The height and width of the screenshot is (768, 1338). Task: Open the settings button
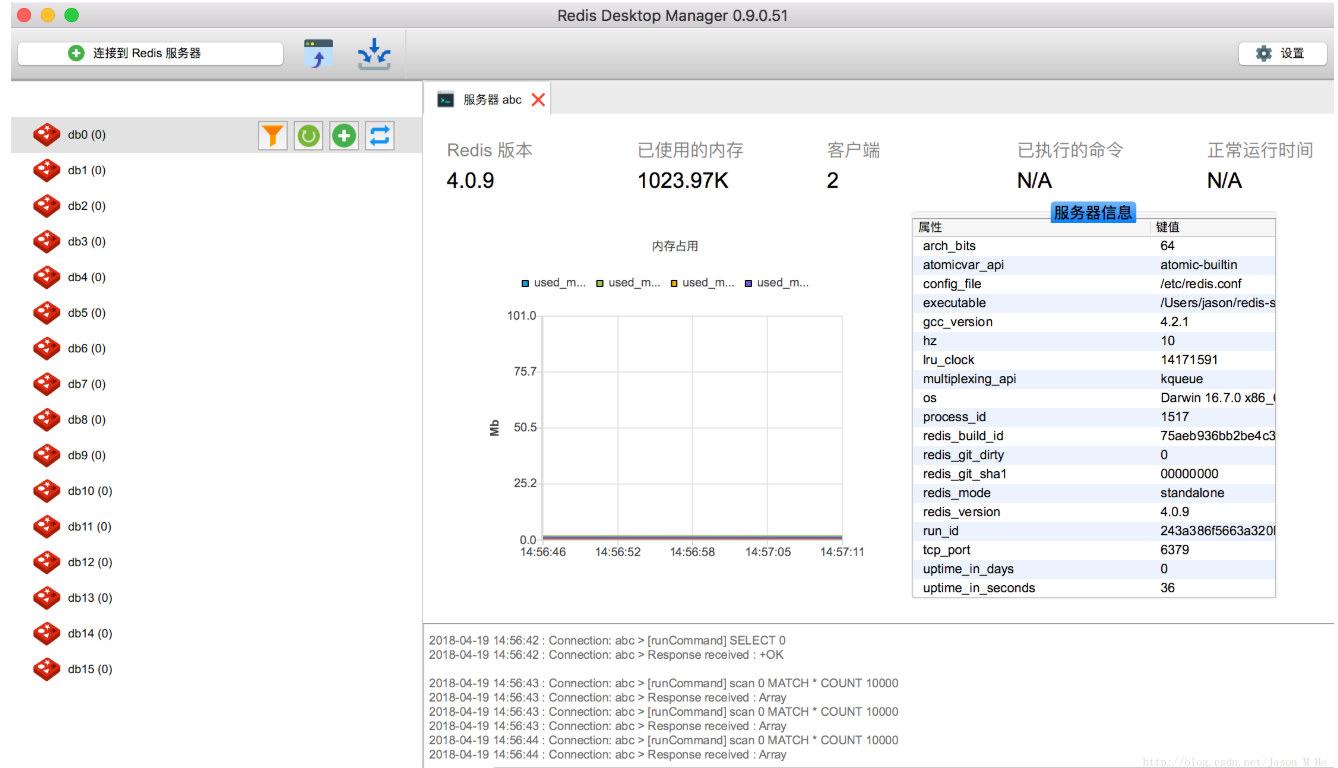[1281, 53]
